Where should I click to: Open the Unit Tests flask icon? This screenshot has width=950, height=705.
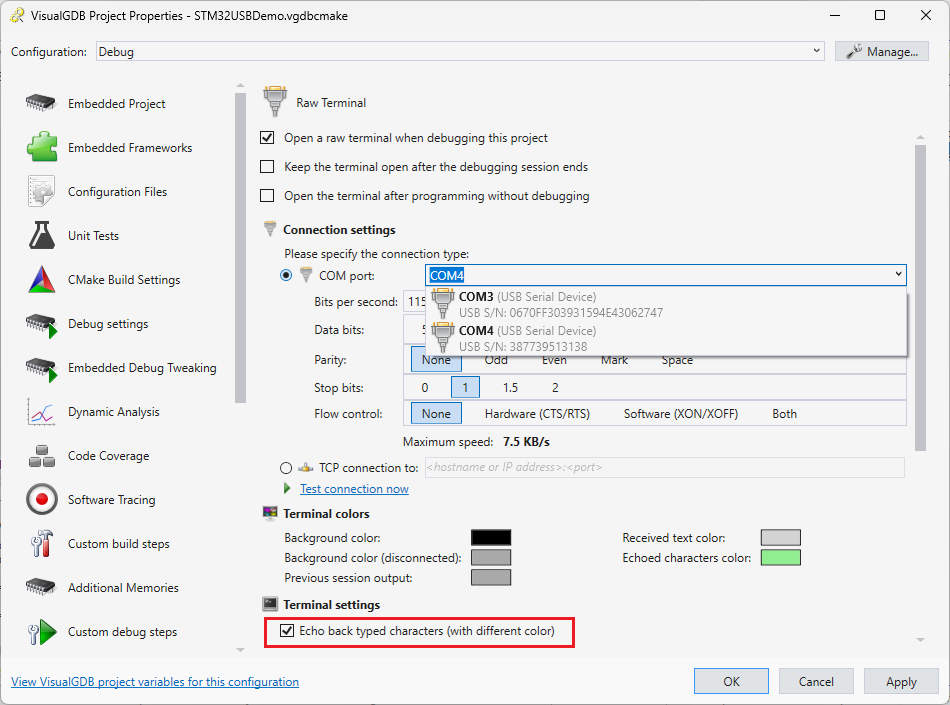pos(41,236)
